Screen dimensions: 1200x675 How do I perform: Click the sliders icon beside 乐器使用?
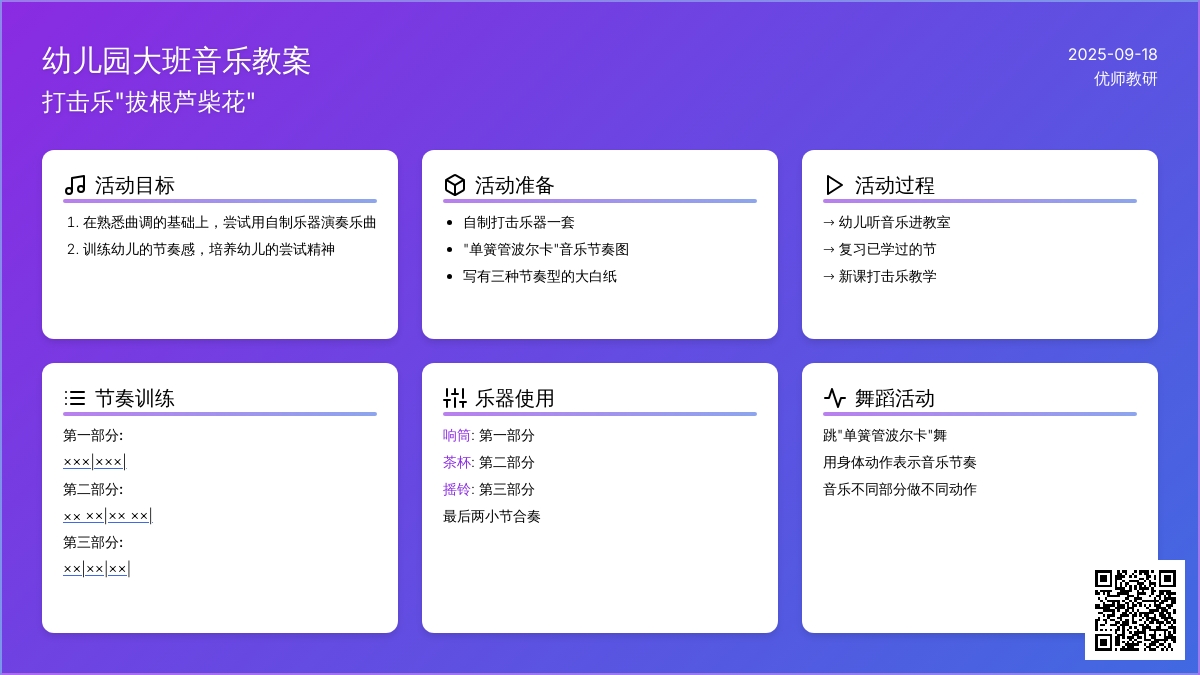pos(455,398)
